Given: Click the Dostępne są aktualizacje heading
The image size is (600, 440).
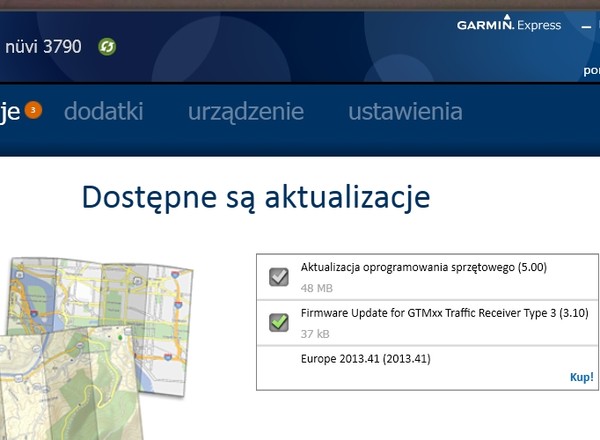Looking at the screenshot, I should [256, 197].
